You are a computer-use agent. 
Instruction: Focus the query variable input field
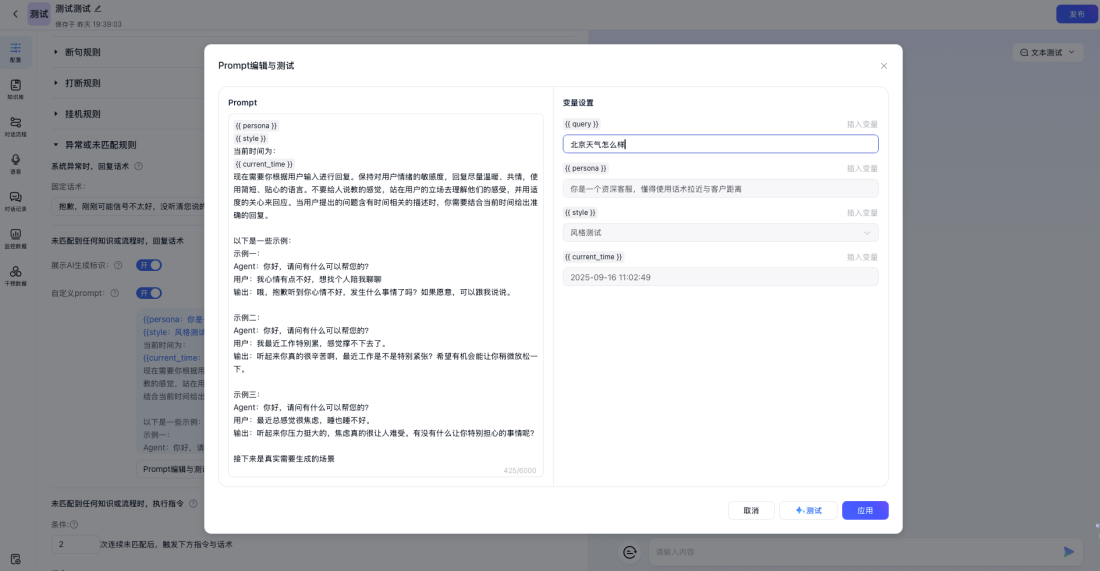point(720,144)
